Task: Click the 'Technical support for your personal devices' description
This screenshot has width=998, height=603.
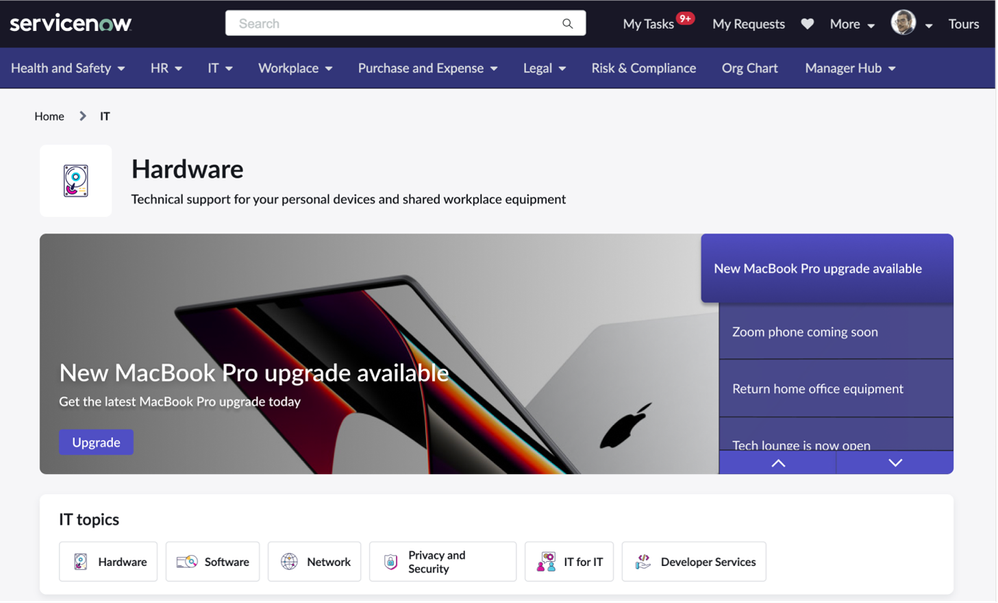Action: [348, 199]
